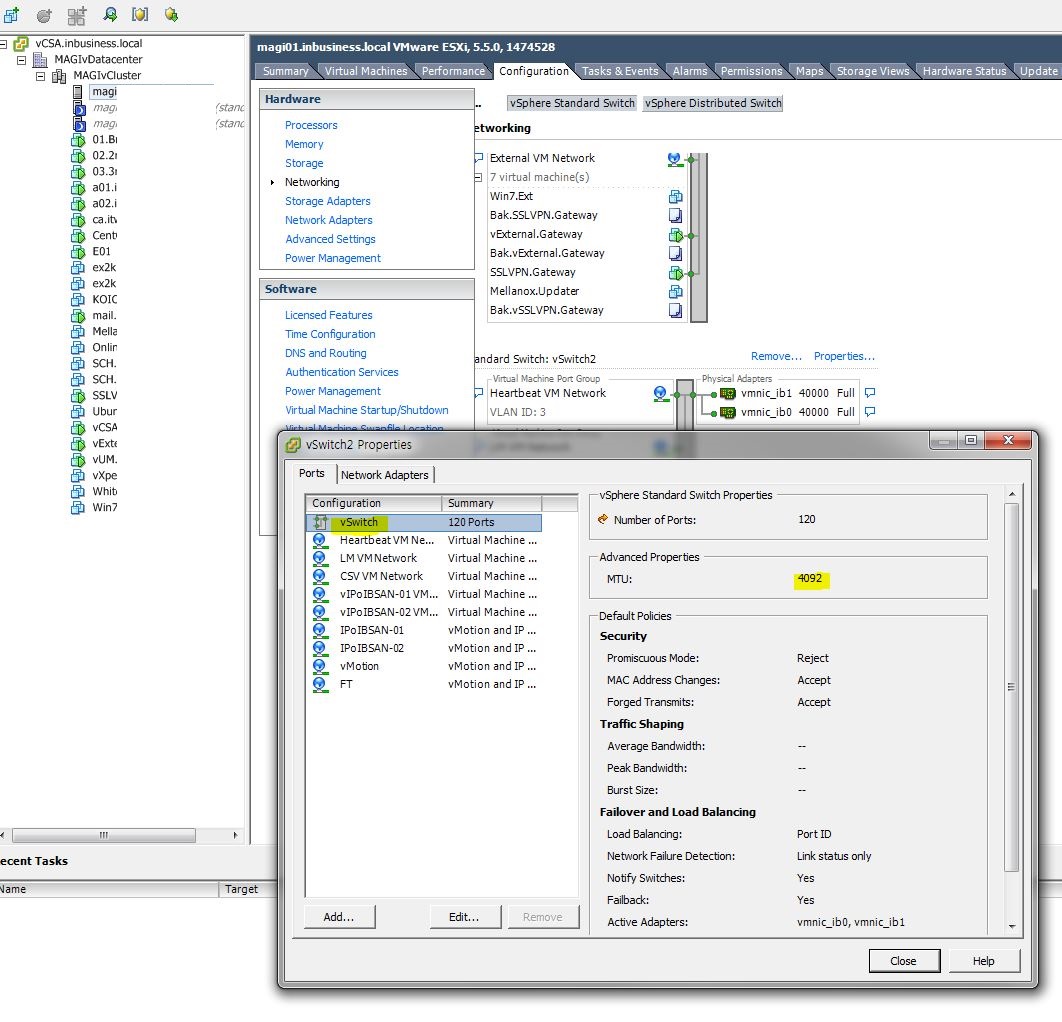Screen dimensions: 1062x1022
Task: Click the shield with green down-arrow toolbar icon
Action: click(x=171, y=14)
